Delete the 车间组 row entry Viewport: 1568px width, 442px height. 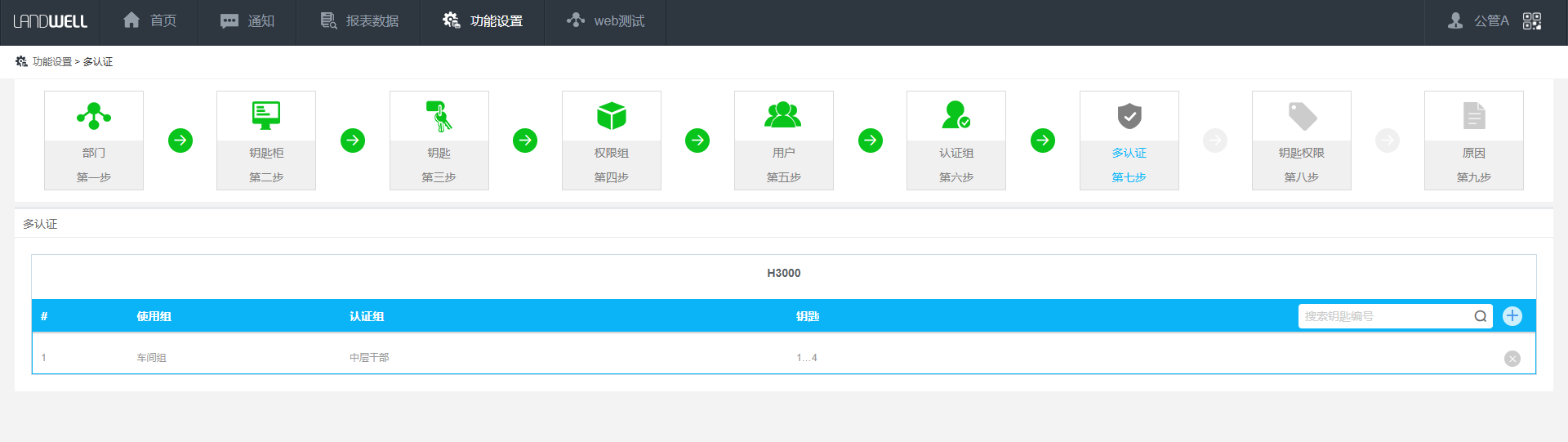tap(1512, 359)
